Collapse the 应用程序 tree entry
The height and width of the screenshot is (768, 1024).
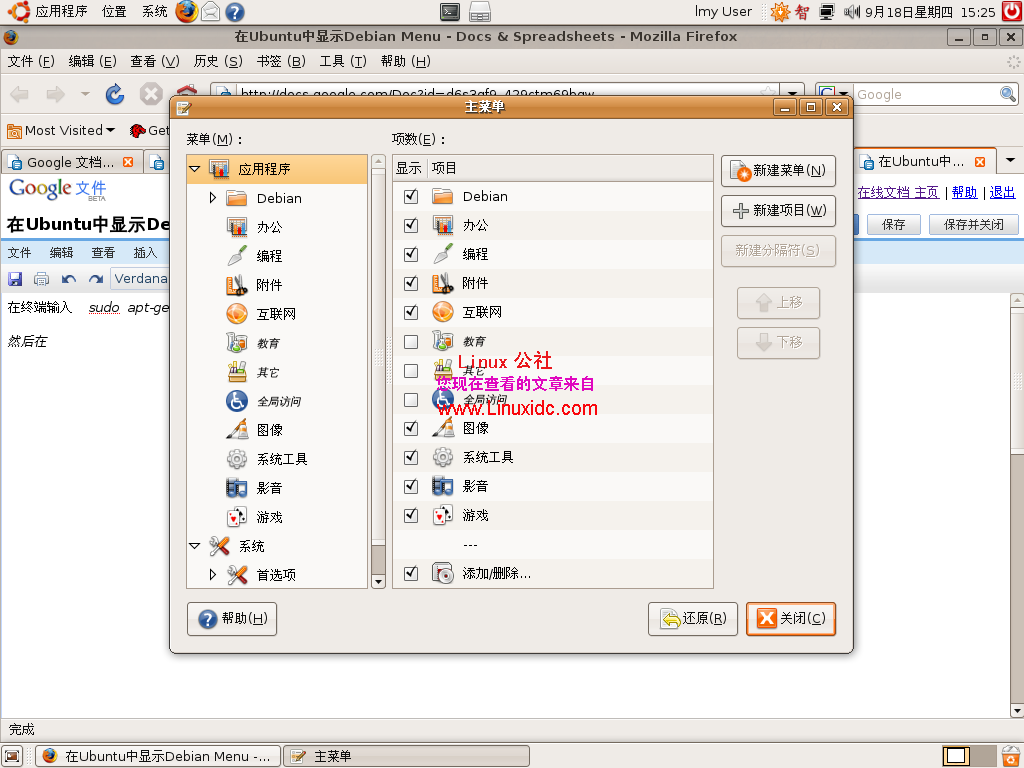[196, 169]
